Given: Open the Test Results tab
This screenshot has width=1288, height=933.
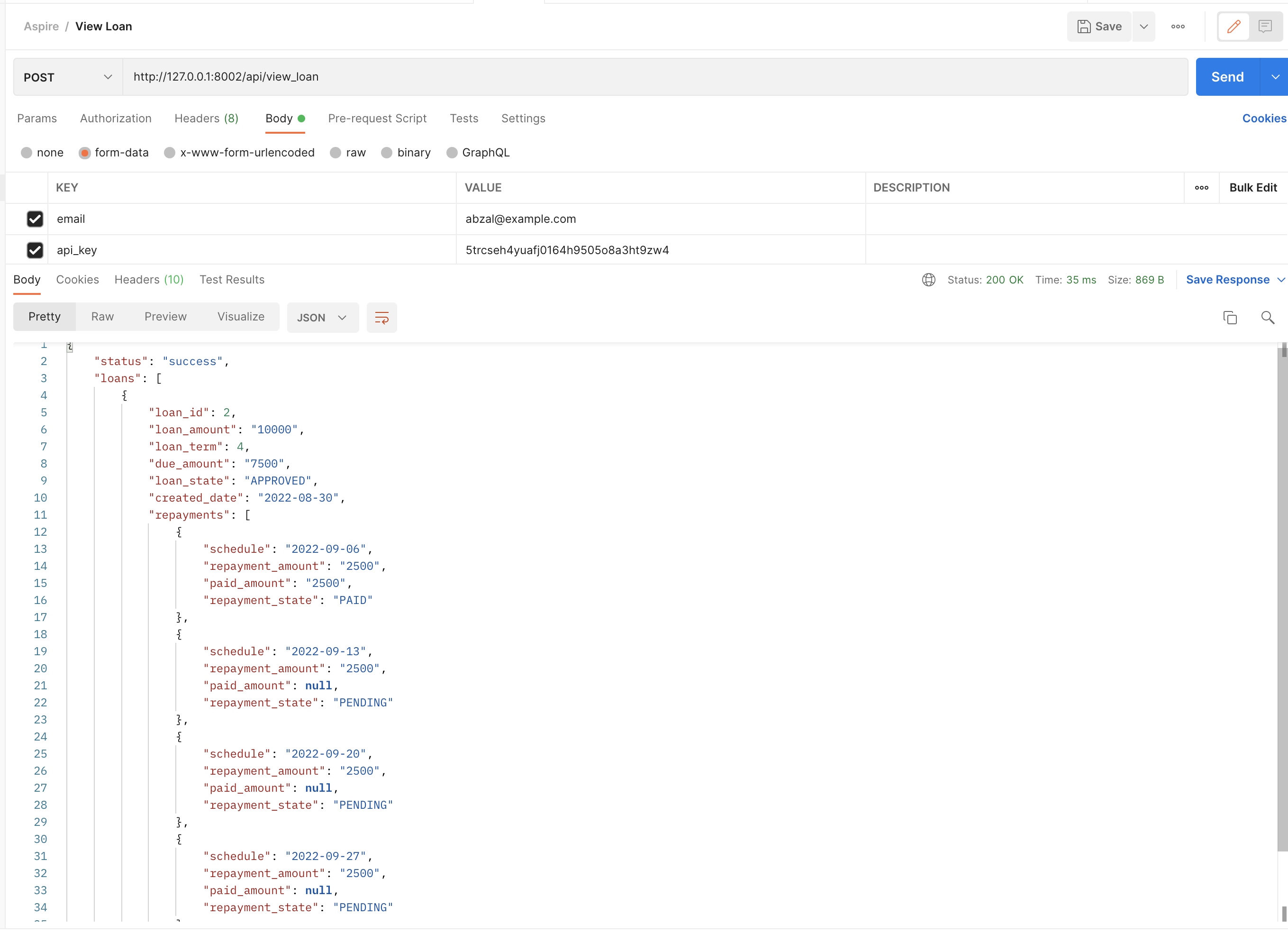Looking at the screenshot, I should (x=232, y=280).
